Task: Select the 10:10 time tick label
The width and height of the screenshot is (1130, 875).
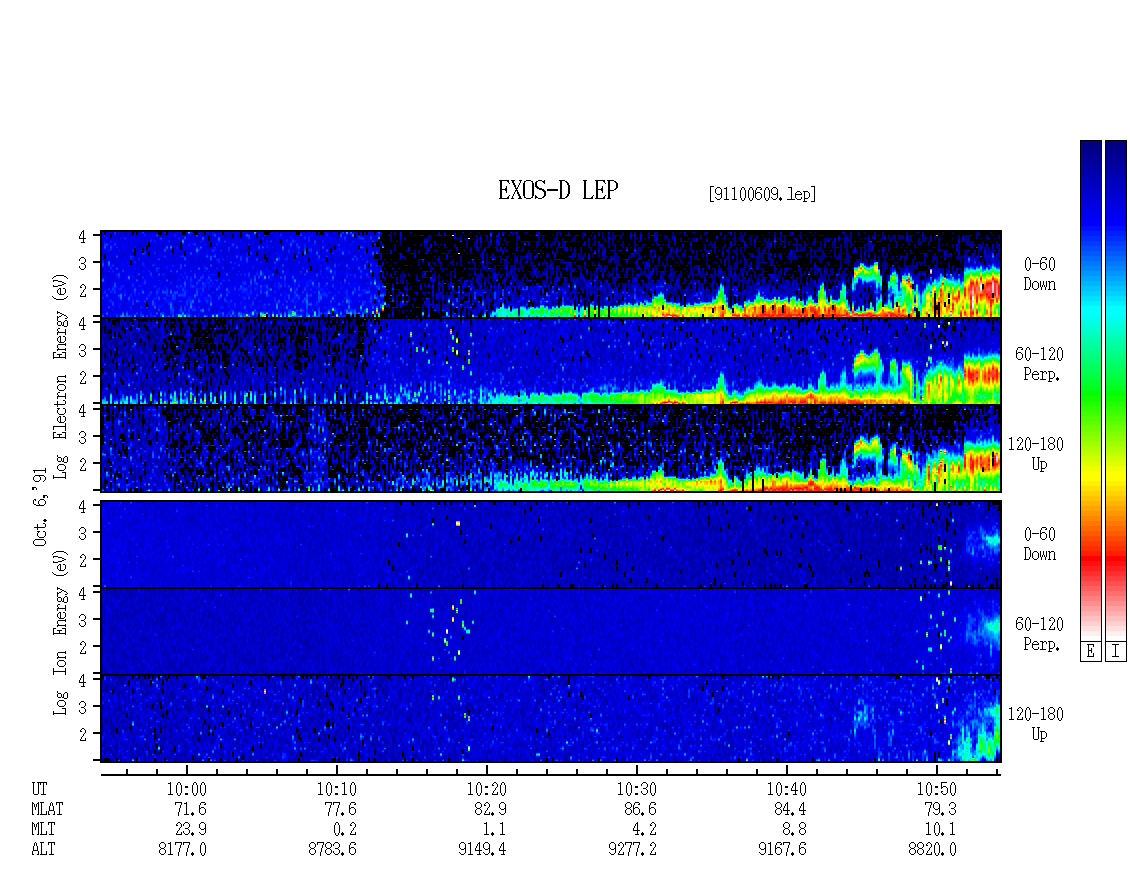Action: (x=337, y=789)
